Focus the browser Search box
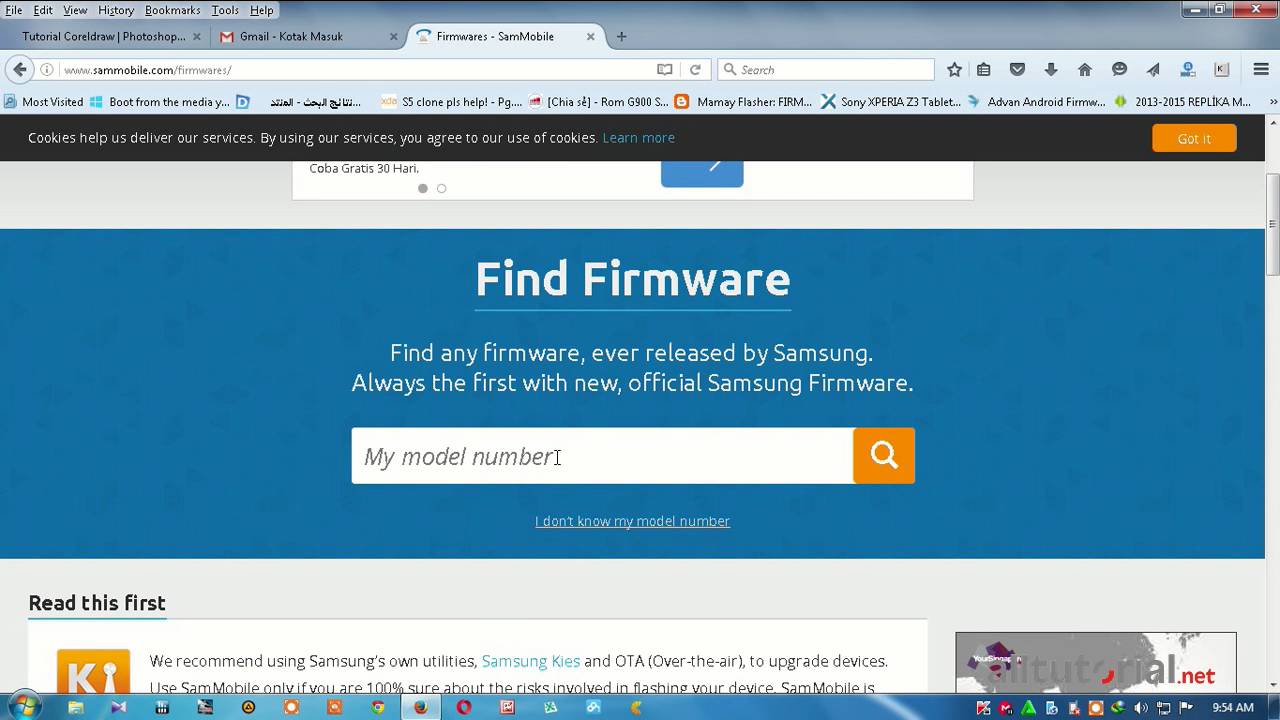 point(826,70)
